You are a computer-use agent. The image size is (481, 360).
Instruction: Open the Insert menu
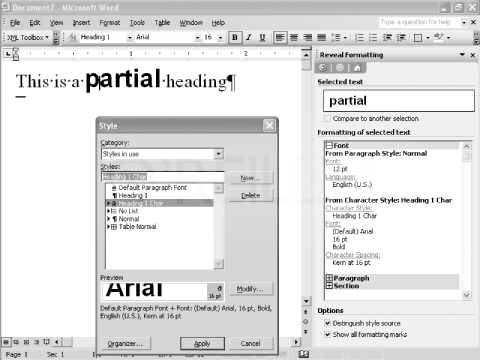(x=81, y=23)
